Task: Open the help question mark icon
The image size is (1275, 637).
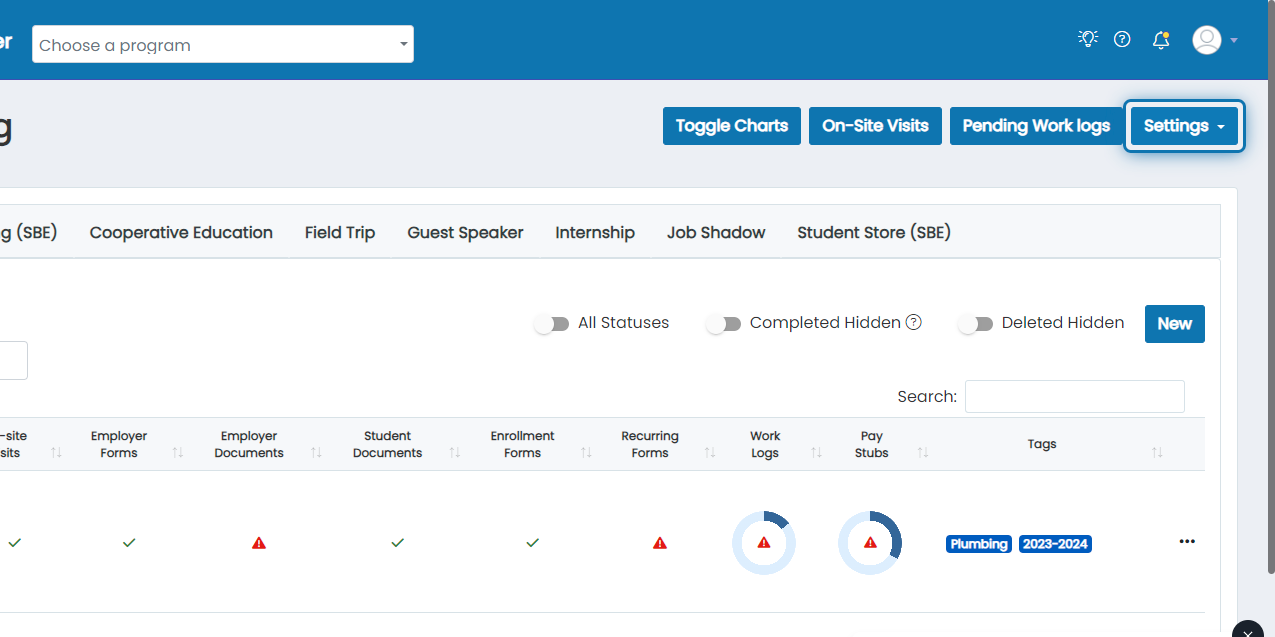Action: pos(1122,39)
